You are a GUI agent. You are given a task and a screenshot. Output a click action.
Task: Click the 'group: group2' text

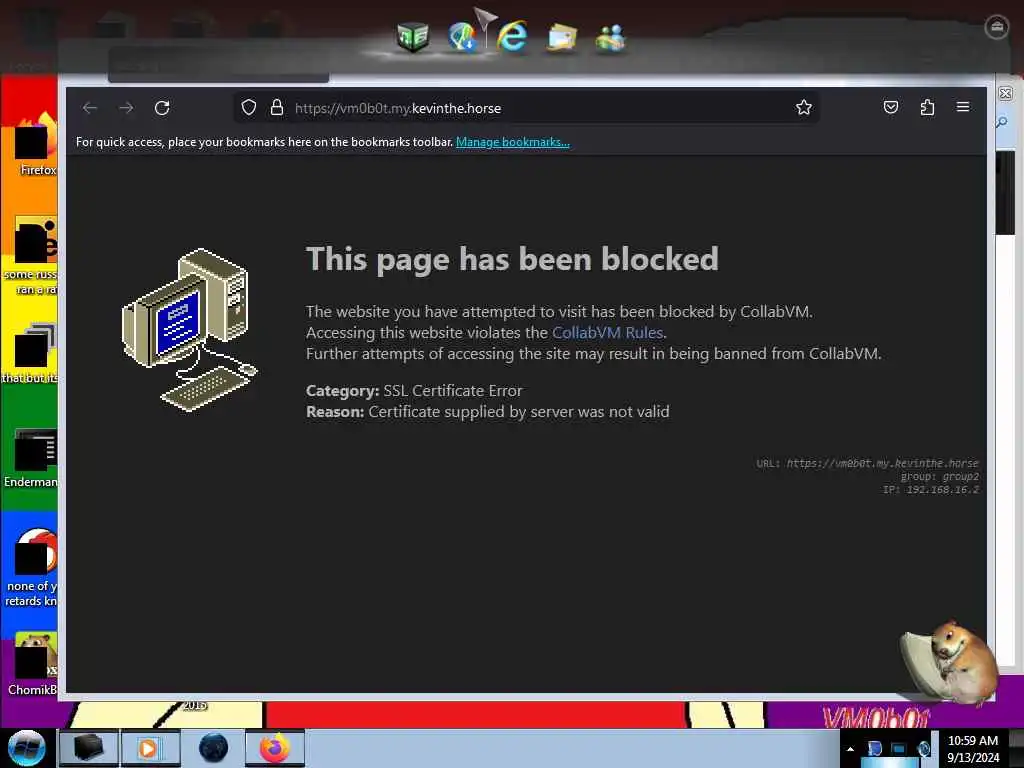(x=940, y=476)
